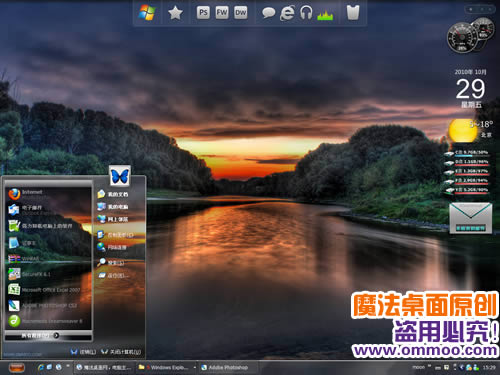Image resolution: width=500 pixels, height=375 pixels.
Task: Launch Microsoft Office Excel 2007
Action: [x=48, y=290]
